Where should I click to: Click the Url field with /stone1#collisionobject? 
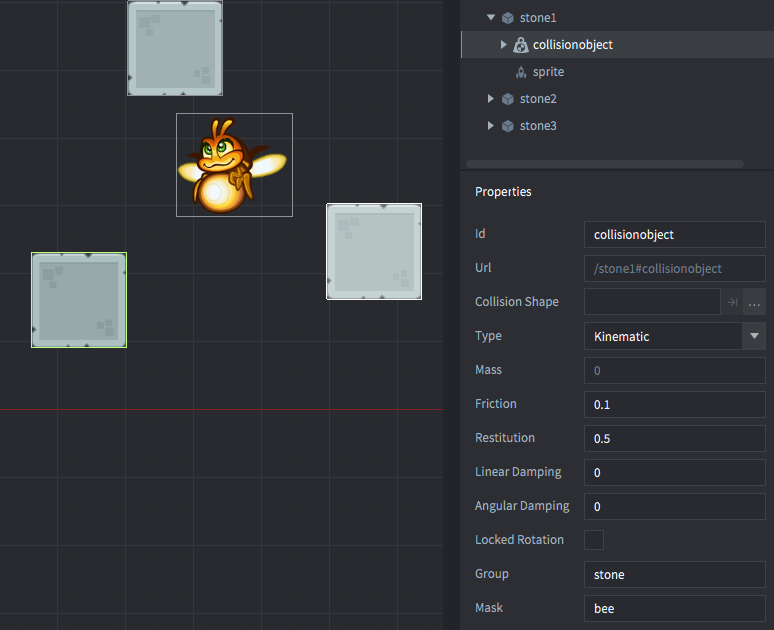click(675, 269)
